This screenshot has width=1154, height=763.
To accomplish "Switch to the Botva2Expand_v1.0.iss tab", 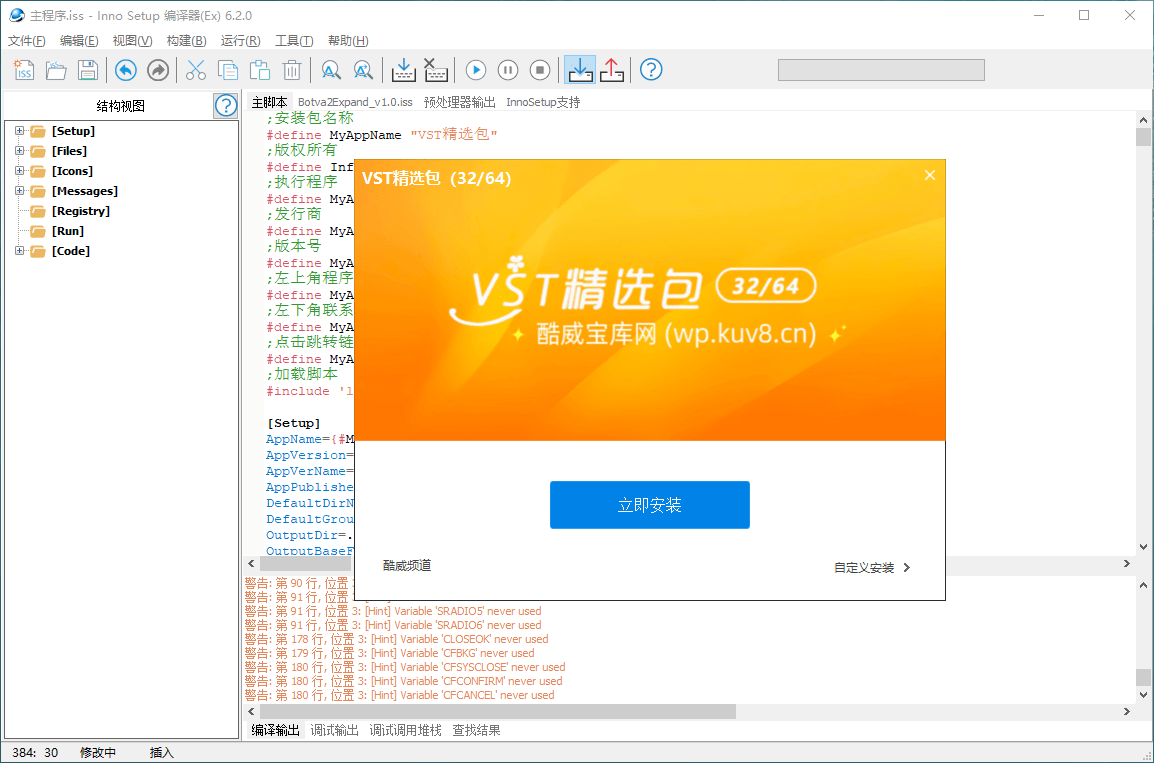I will point(355,102).
